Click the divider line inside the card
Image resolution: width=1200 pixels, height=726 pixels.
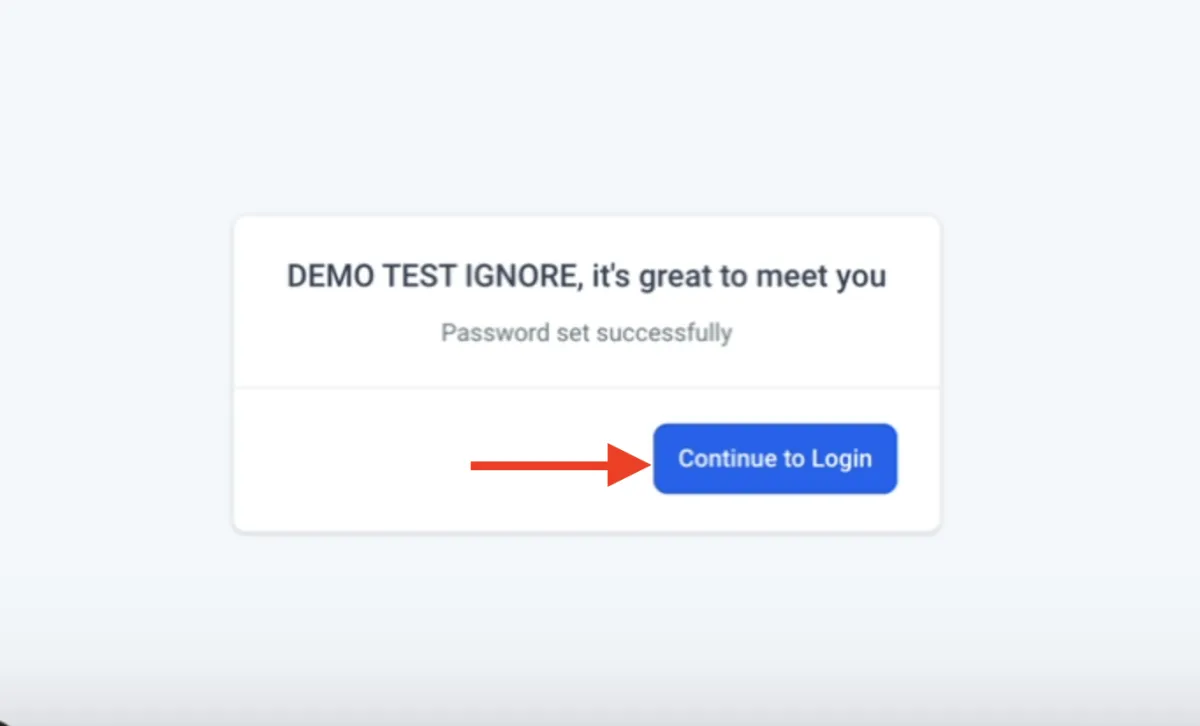(x=587, y=387)
